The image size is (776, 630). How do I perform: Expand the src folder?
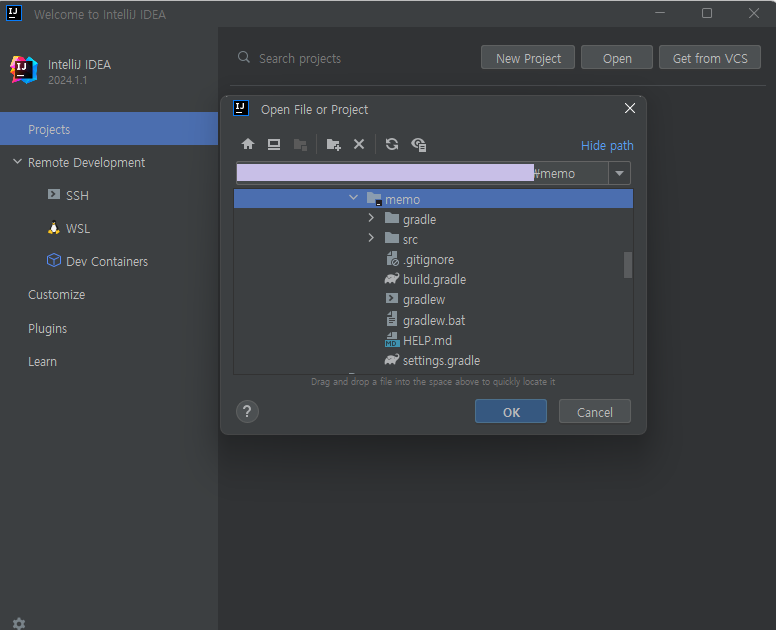[371, 238]
